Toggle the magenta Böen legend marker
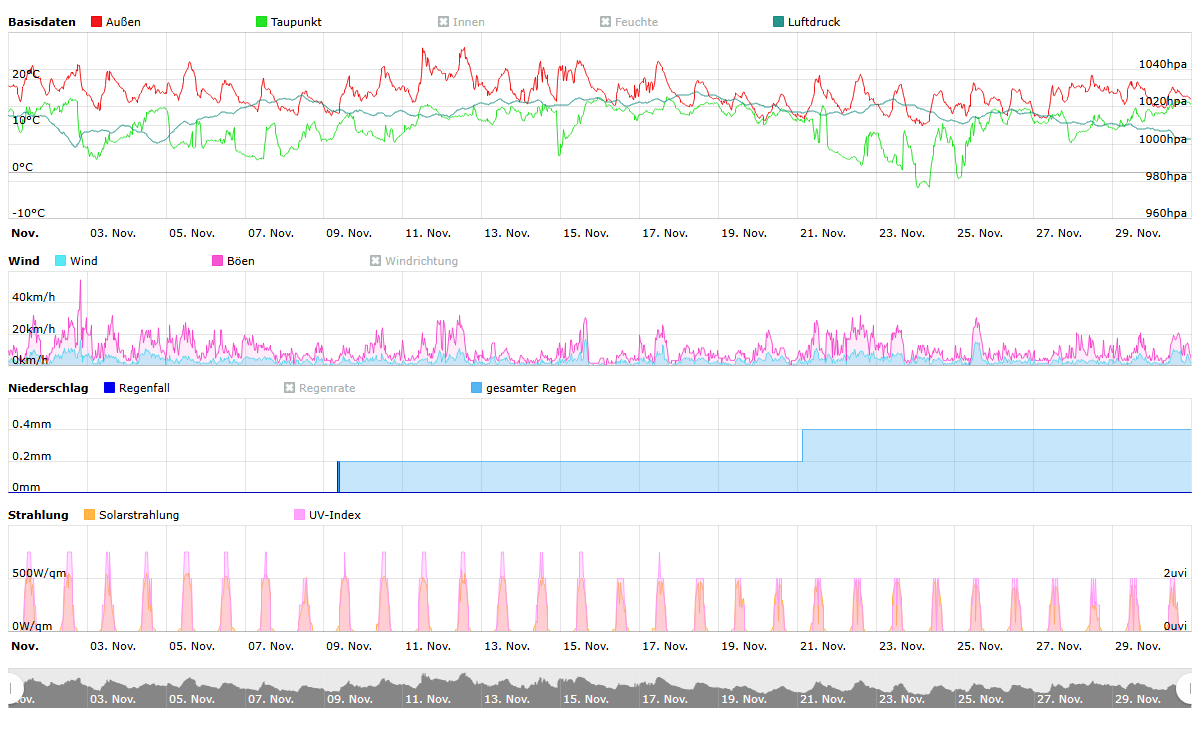The width and height of the screenshot is (1200, 750). click(218, 261)
